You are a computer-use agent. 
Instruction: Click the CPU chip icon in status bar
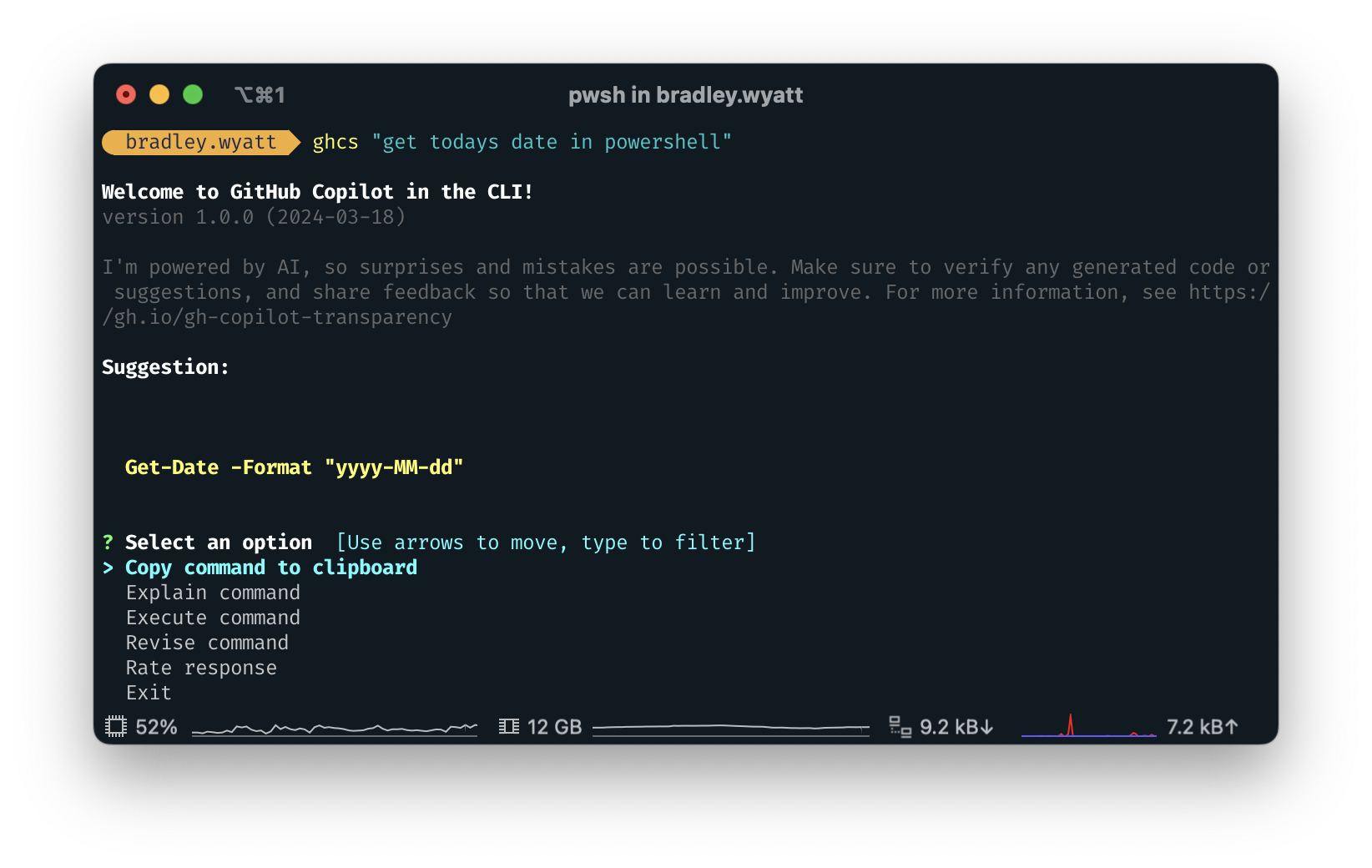[116, 727]
